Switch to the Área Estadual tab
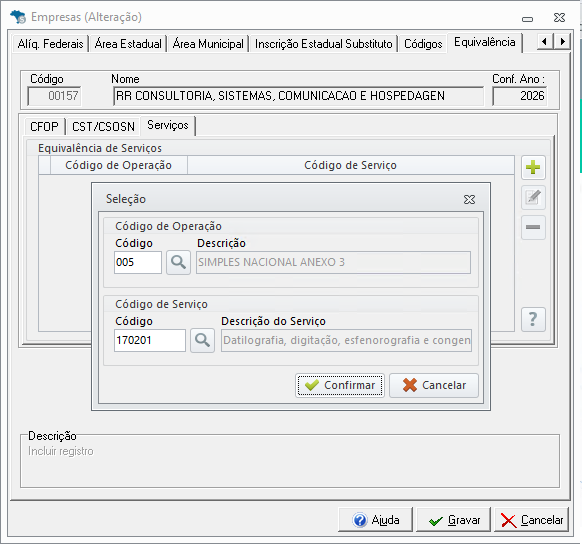Image resolution: width=582 pixels, height=545 pixels. click(x=128, y=44)
